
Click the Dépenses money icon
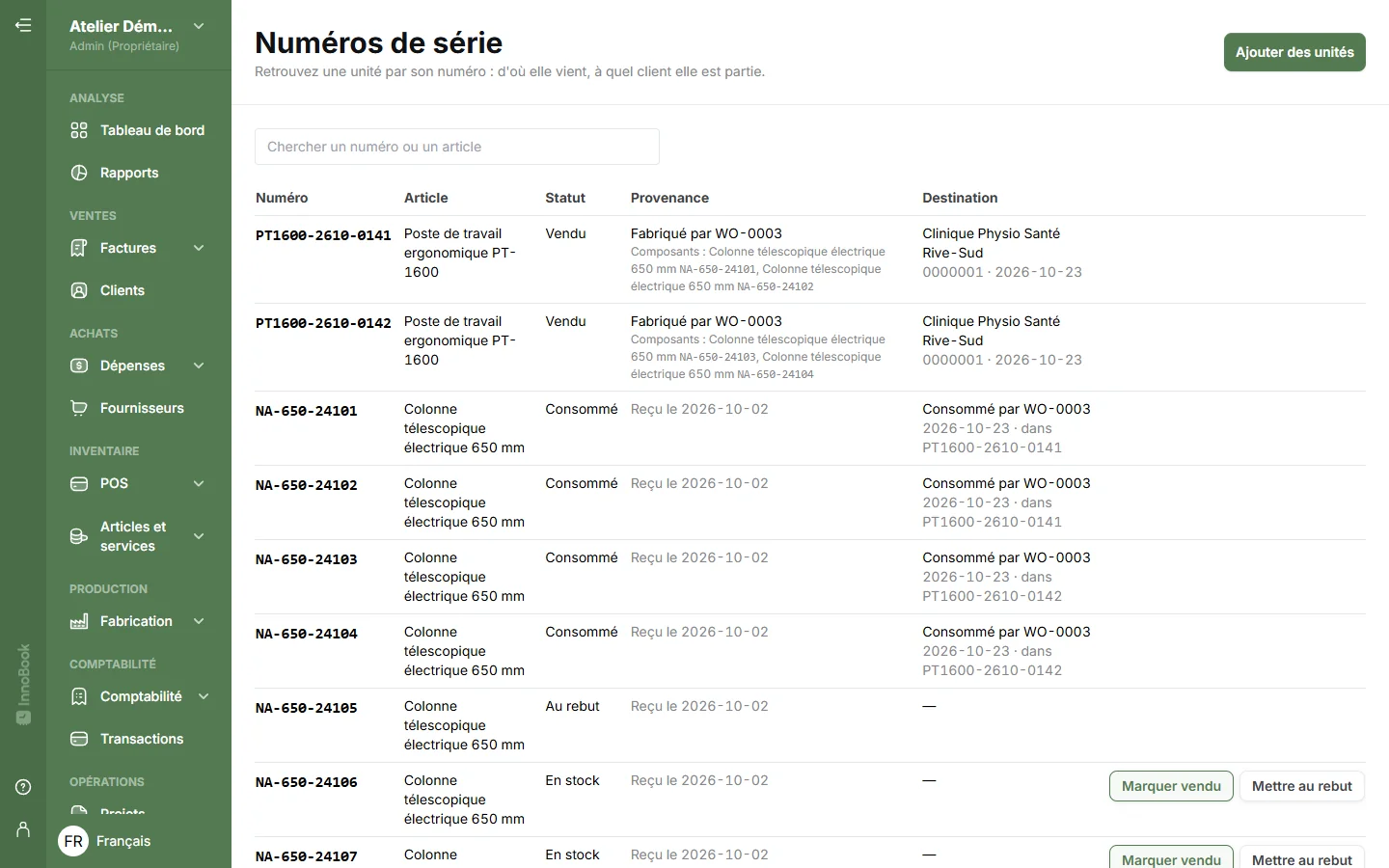(x=79, y=366)
